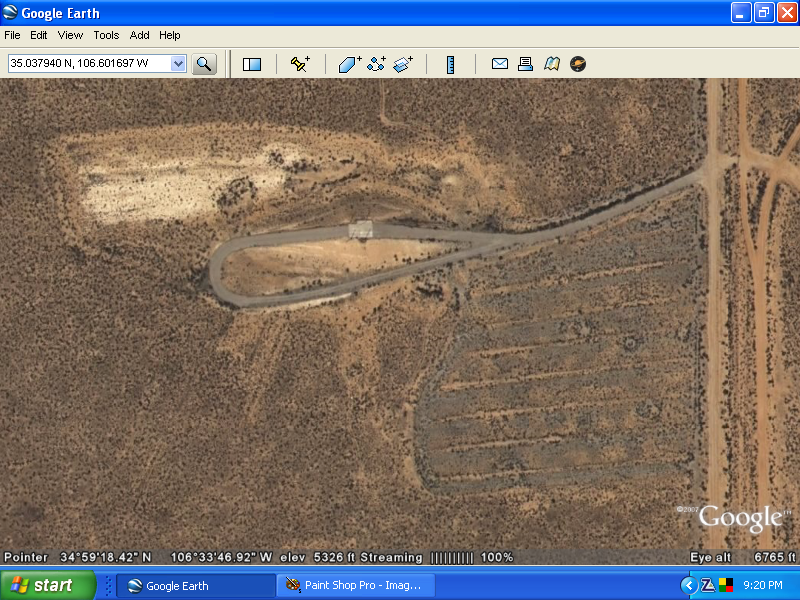Click the elev 5326 ft readout
The width and height of the screenshot is (800, 600).
[x=317, y=557]
